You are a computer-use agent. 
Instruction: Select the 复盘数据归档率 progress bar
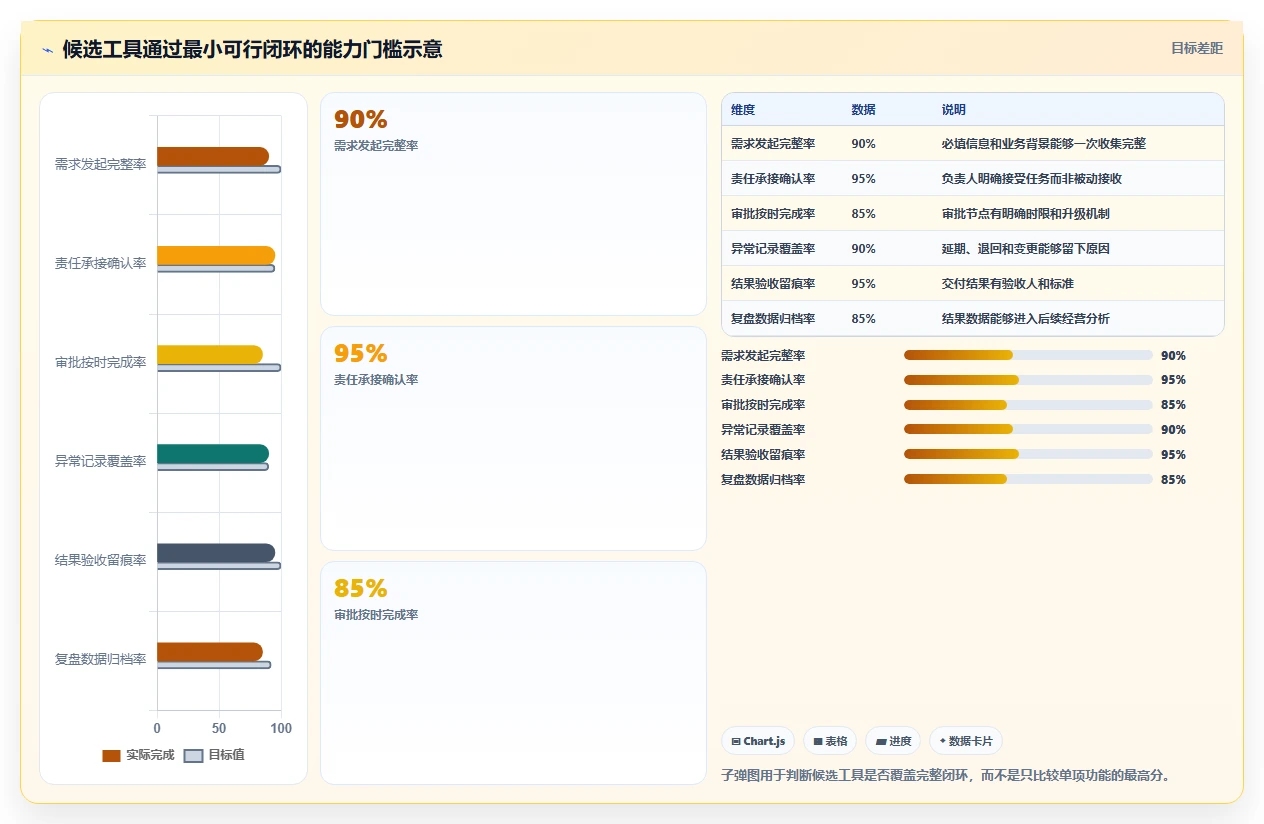1028,480
